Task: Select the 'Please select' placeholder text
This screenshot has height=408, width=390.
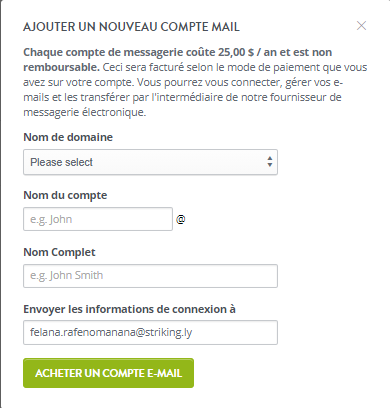Action: click(61, 162)
